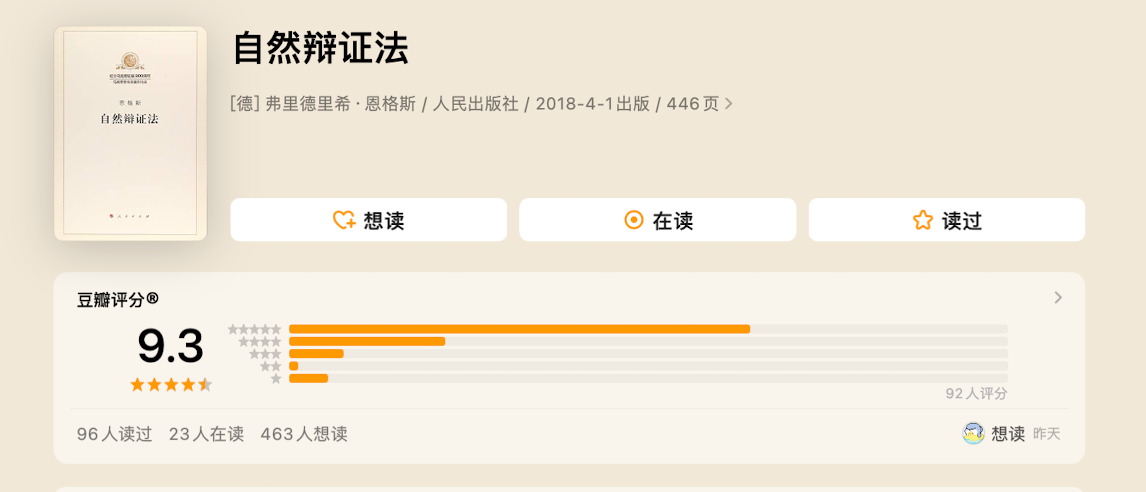Click the circle icon on 在读 button
The image size is (1146, 492).
pyautogui.click(x=633, y=220)
